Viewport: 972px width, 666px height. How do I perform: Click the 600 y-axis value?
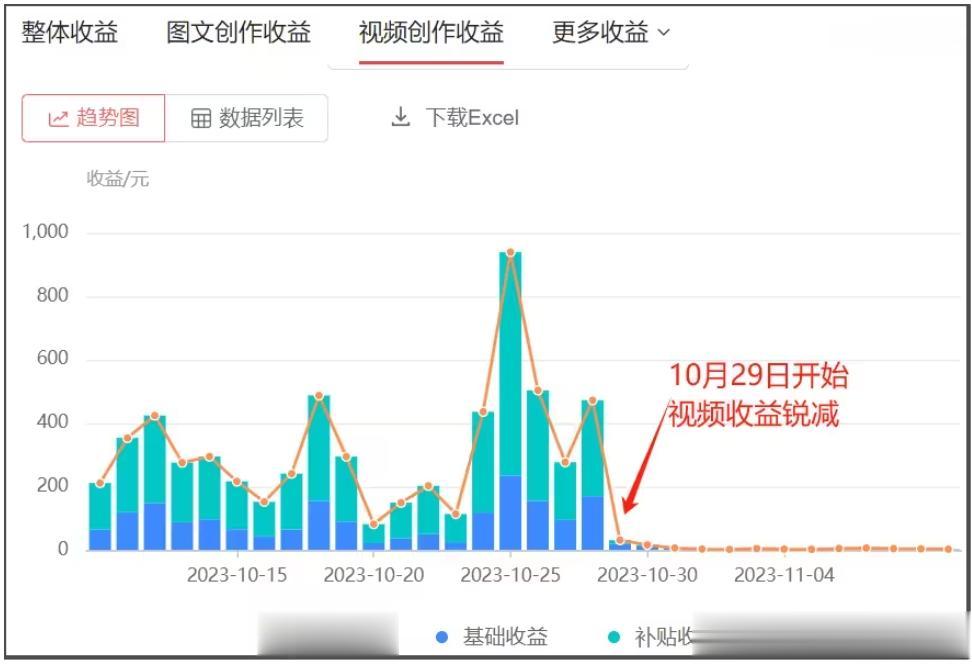click(x=53, y=358)
